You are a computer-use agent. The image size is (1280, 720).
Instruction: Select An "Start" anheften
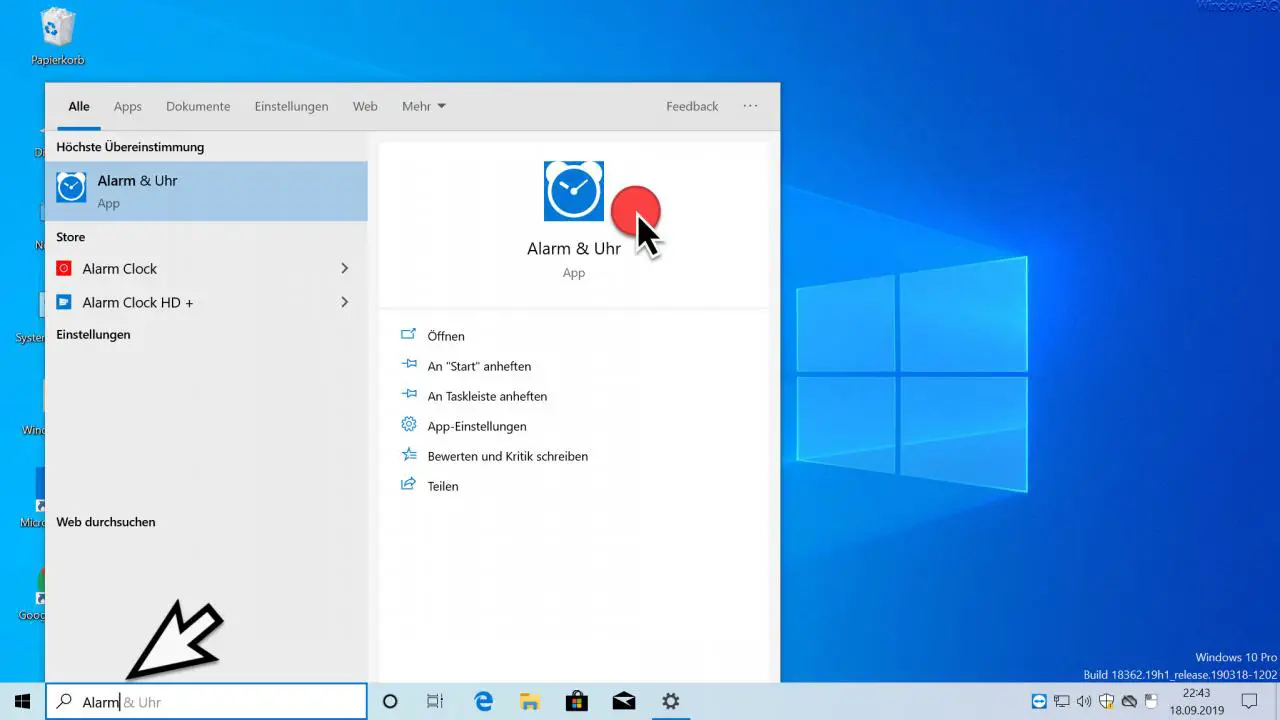click(479, 366)
